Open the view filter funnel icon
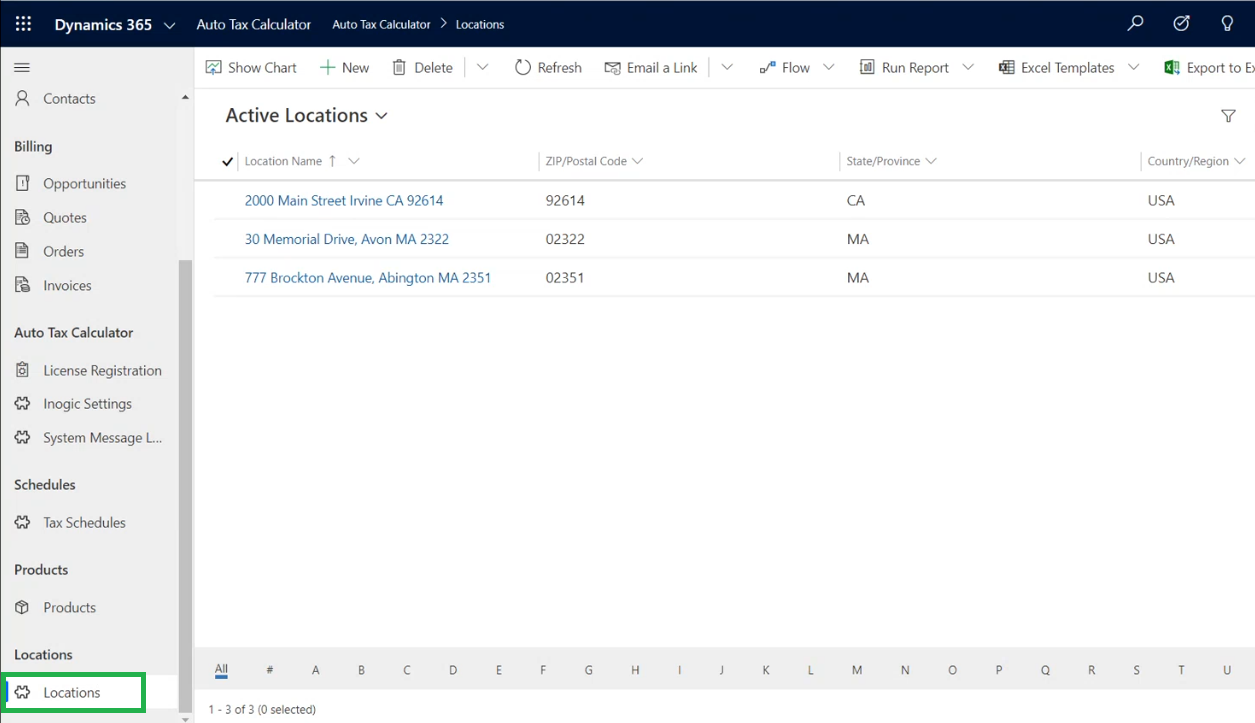This screenshot has height=723, width=1255. pos(1228,116)
